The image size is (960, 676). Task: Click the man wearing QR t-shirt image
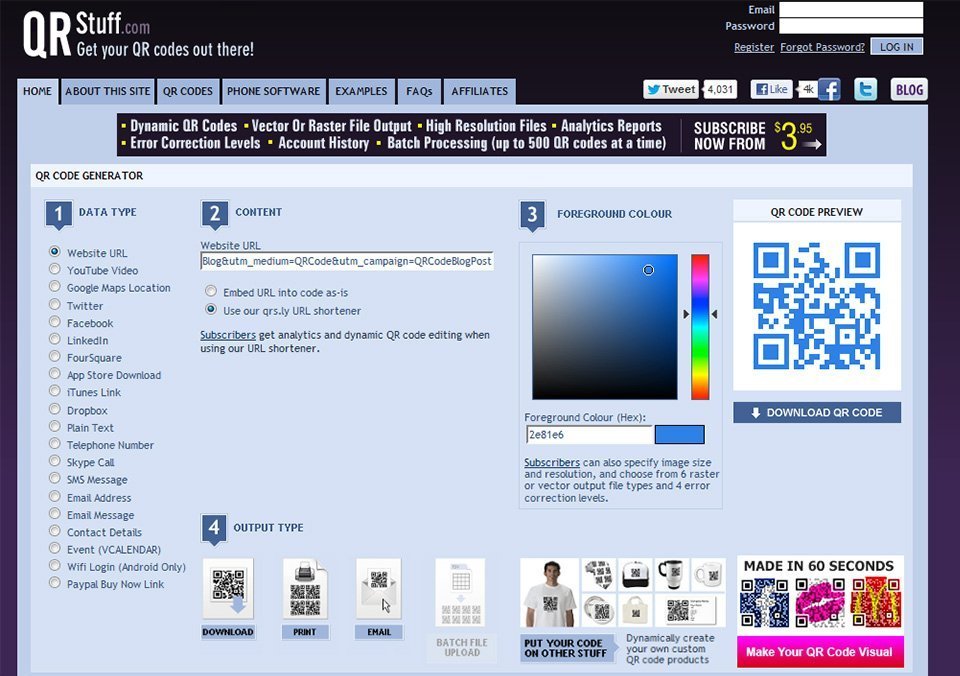pyautogui.click(x=549, y=593)
